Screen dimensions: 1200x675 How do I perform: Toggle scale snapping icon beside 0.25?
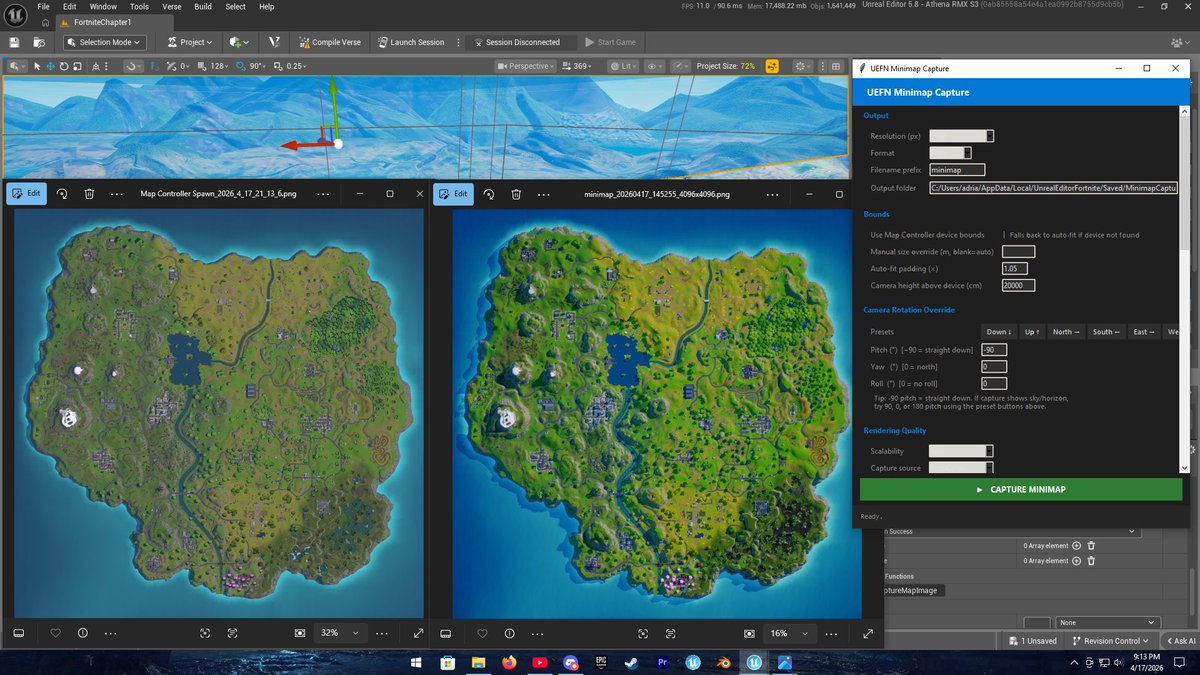click(x=278, y=66)
